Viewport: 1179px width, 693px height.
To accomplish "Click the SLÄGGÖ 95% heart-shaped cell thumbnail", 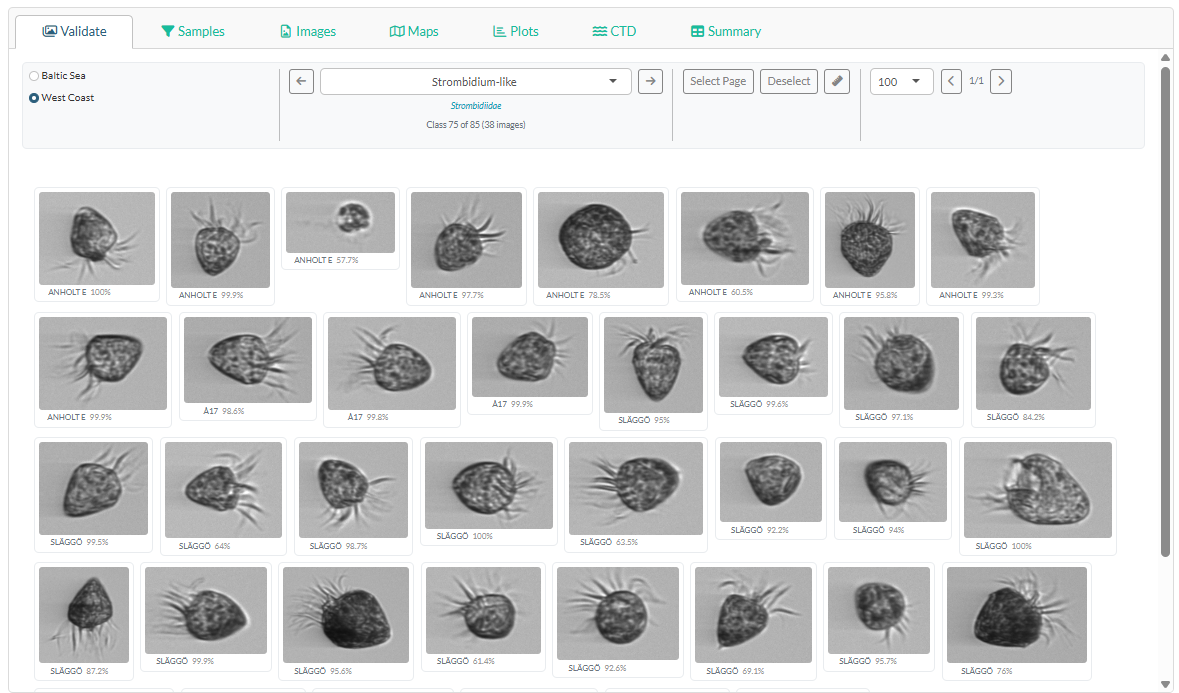I will tap(653, 364).
